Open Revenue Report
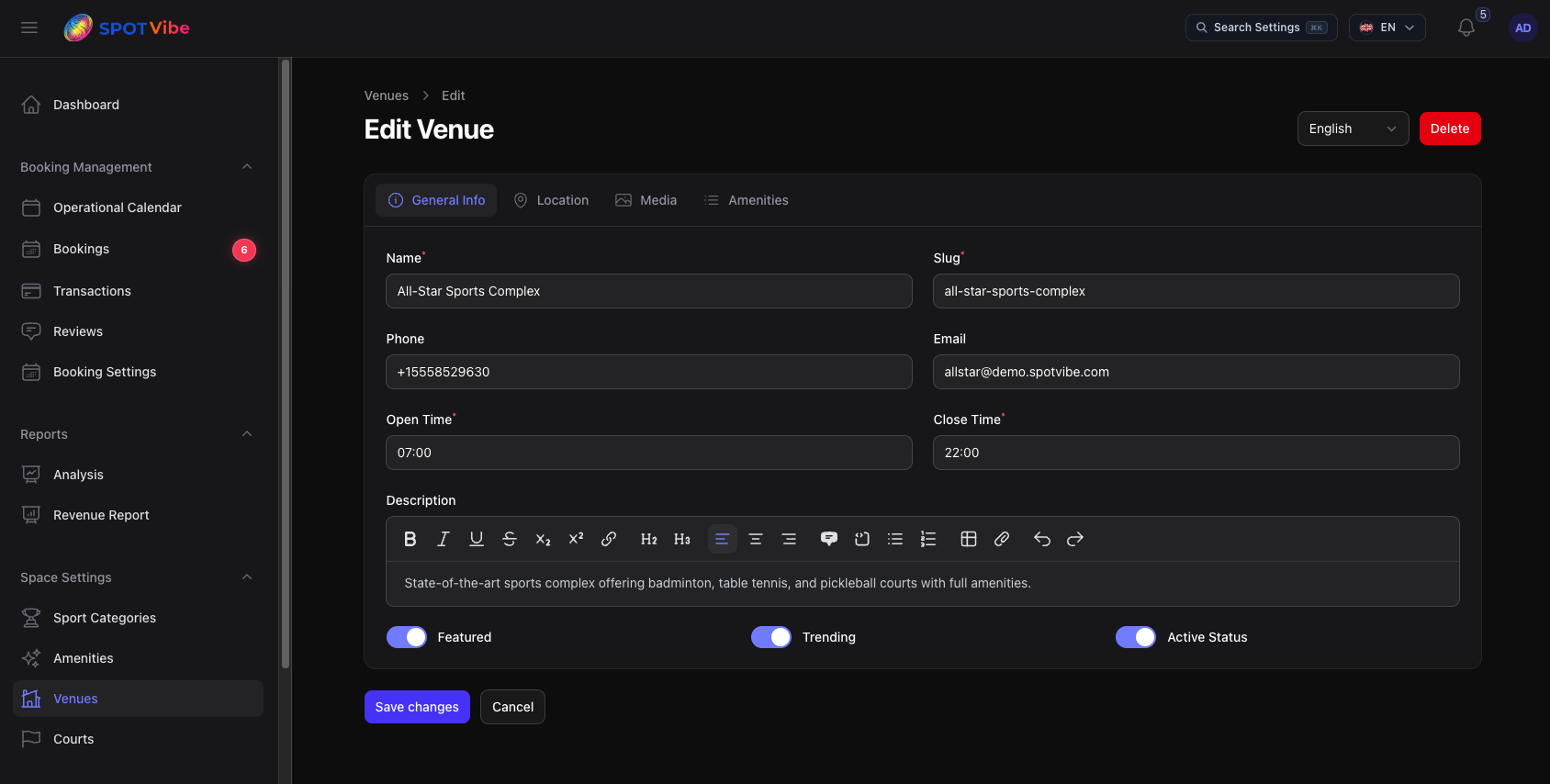The image size is (1550, 784). point(138,515)
